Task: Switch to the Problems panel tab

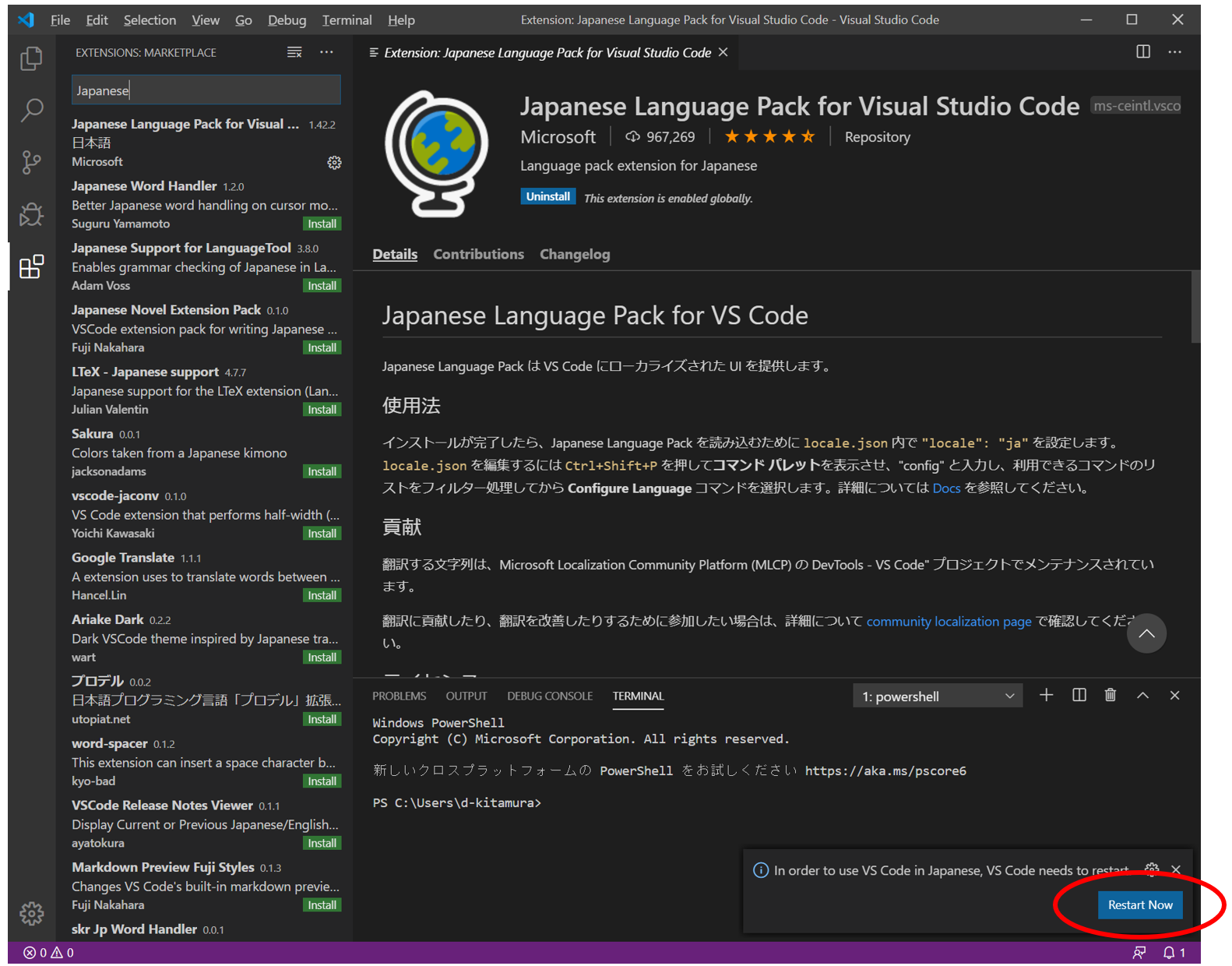Action: pyautogui.click(x=399, y=696)
